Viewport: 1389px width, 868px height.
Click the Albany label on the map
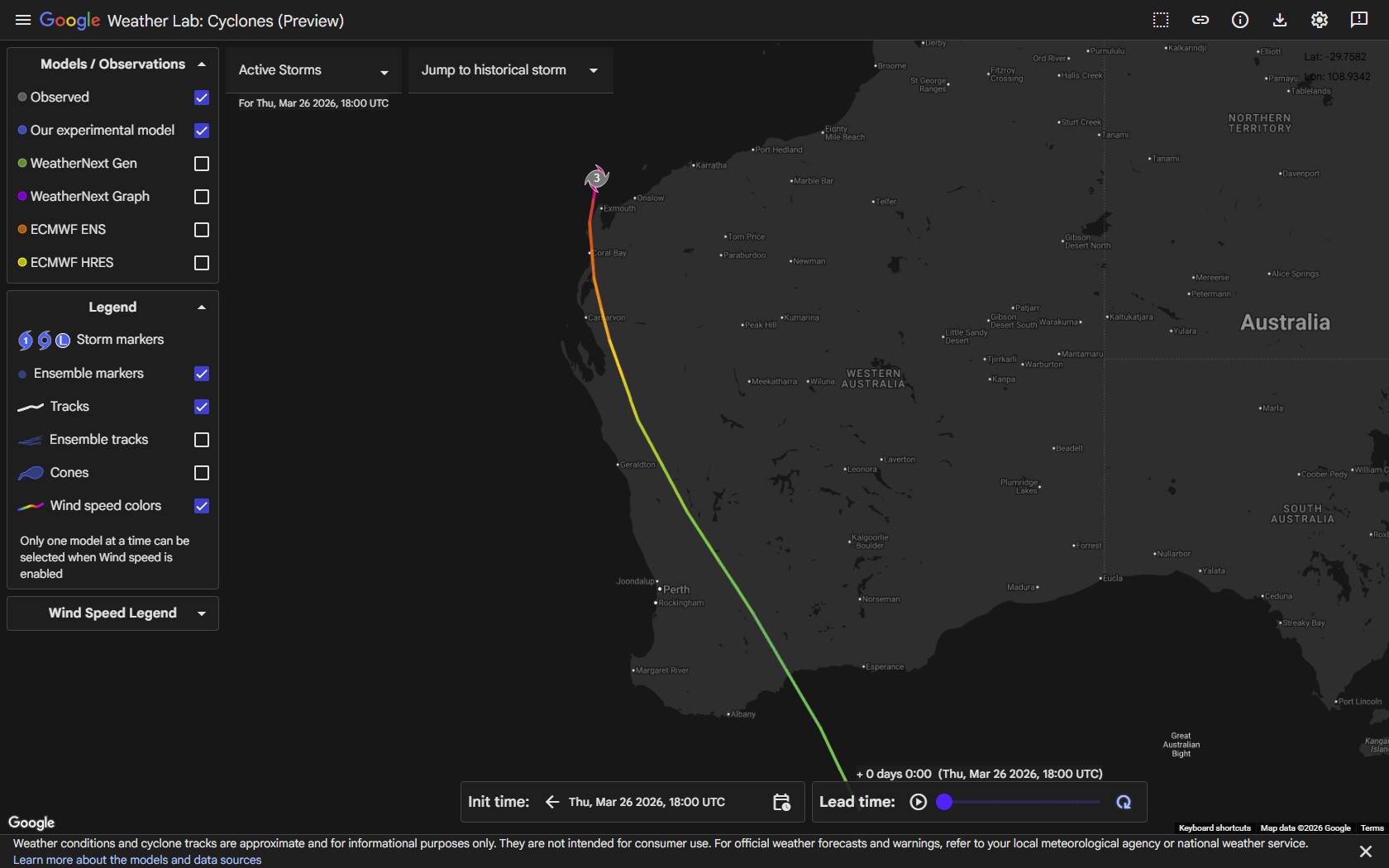pyautogui.click(x=742, y=714)
